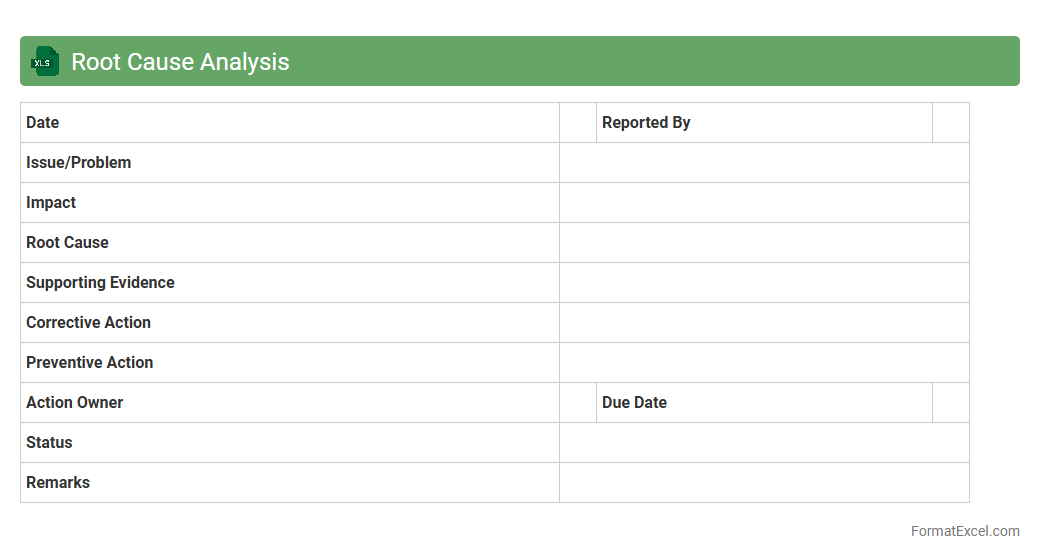Click the Corrective Action value field

pos(764,323)
